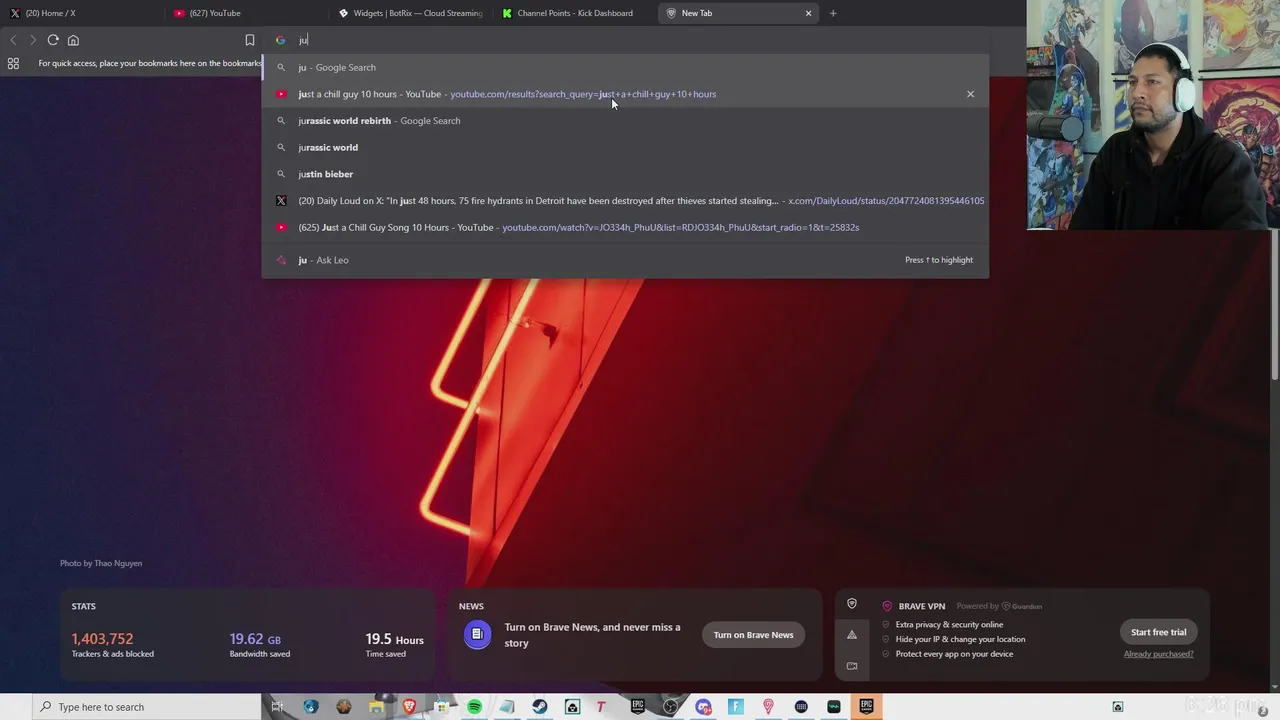1280x720 pixels.
Task: Open the blue F app on taskbar
Action: point(736,707)
